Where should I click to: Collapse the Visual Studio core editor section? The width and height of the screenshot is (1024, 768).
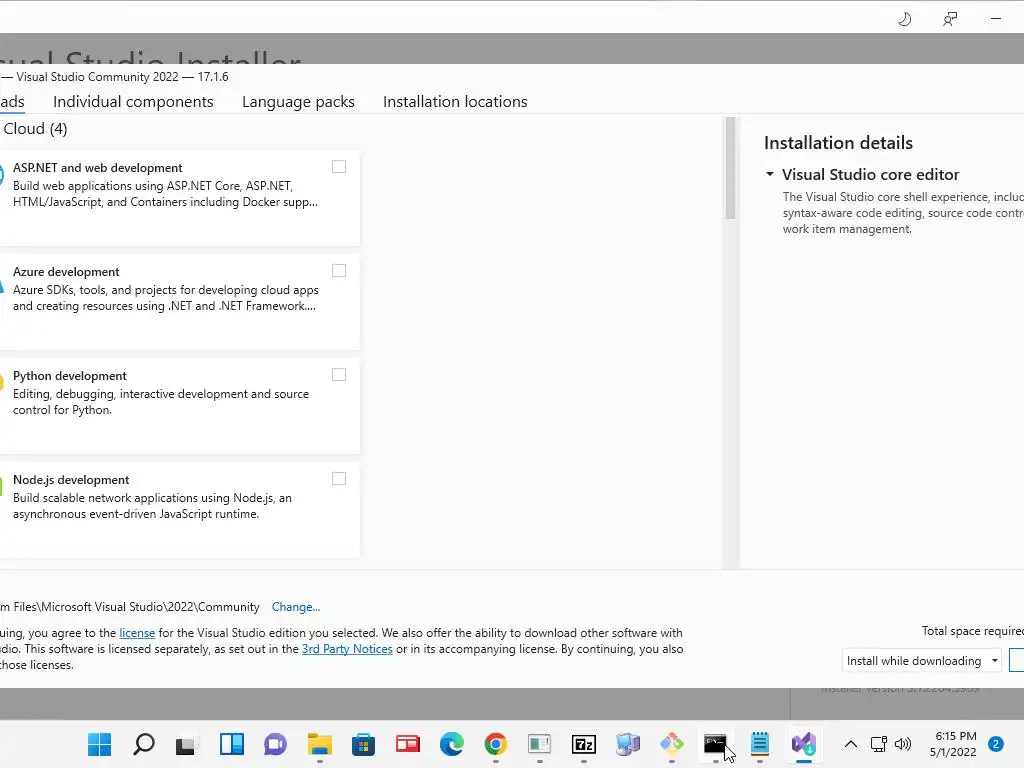click(x=770, y=174)
